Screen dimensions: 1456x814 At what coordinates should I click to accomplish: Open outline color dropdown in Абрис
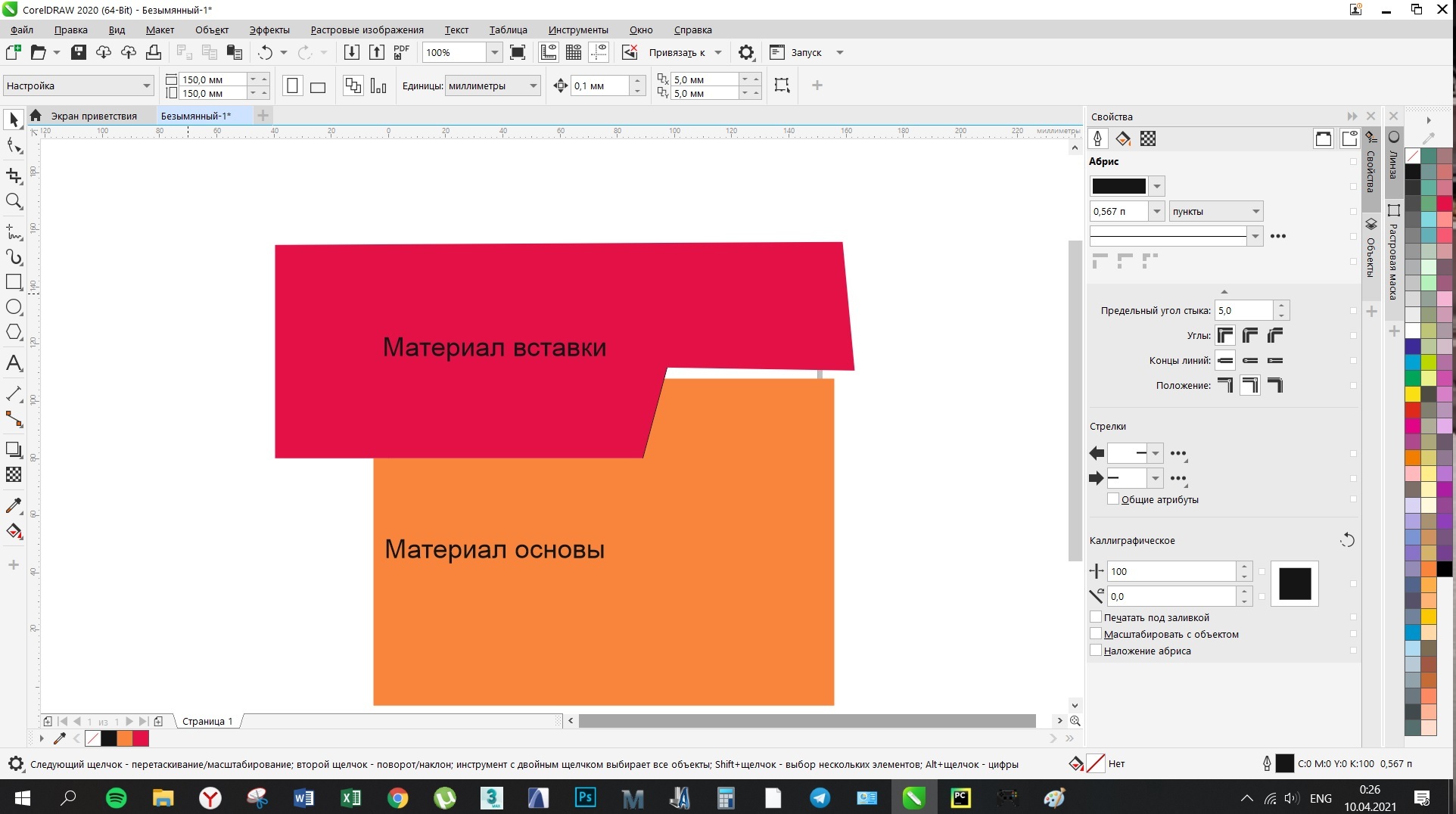coord(1156,186)
